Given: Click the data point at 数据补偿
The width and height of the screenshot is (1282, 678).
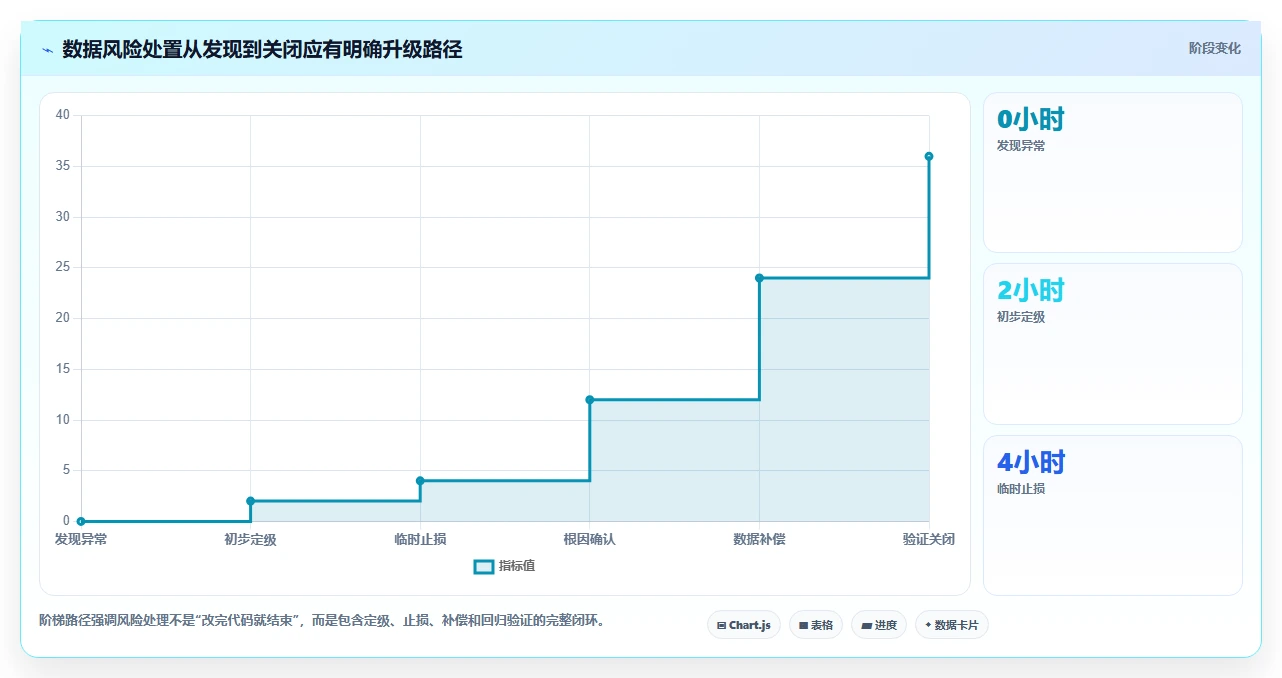Looking at the screenshot, I should click(759, 278).
